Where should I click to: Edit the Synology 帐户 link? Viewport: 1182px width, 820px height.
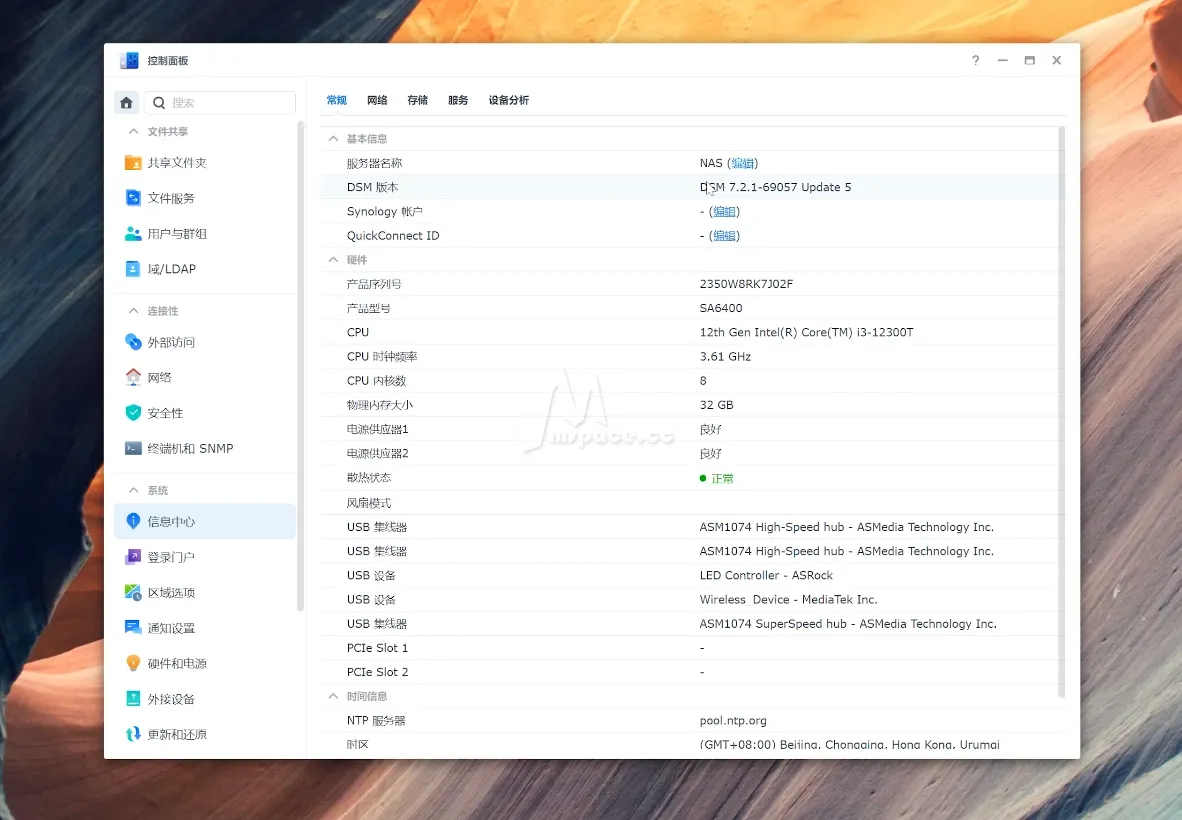[x=724, y=212]
